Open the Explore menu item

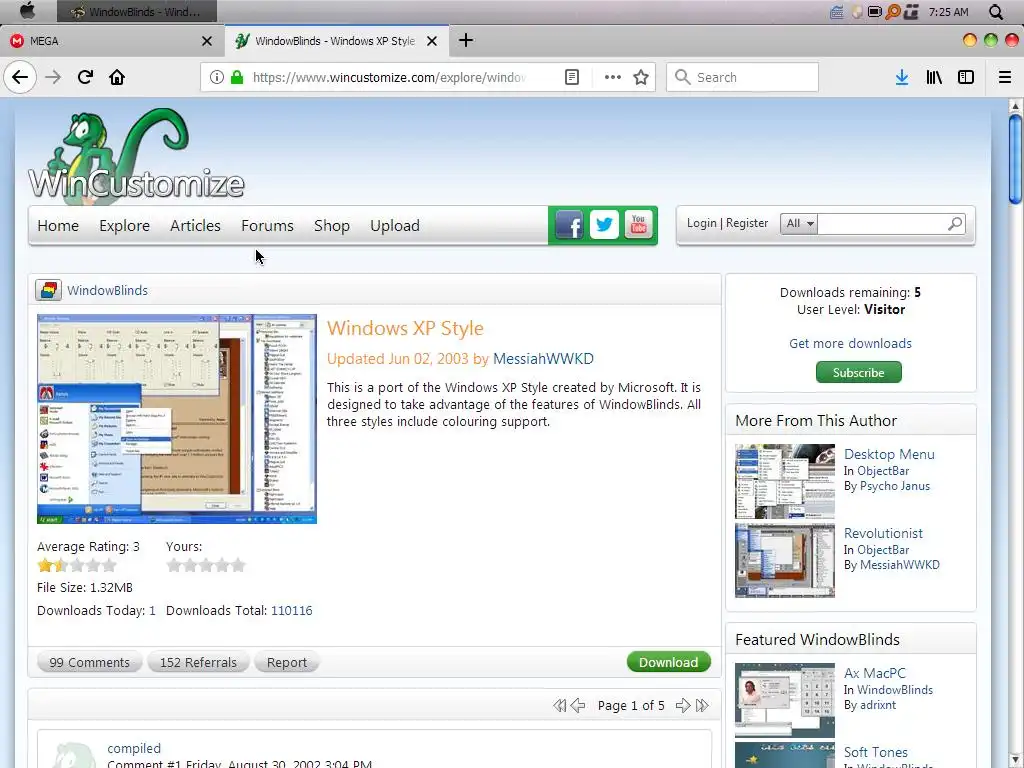click(125, 225)
